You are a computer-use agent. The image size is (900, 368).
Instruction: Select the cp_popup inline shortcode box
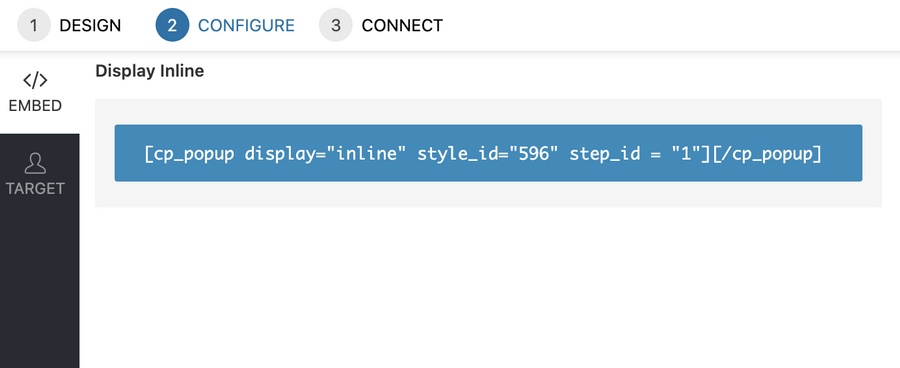click(x=488, y=153)
